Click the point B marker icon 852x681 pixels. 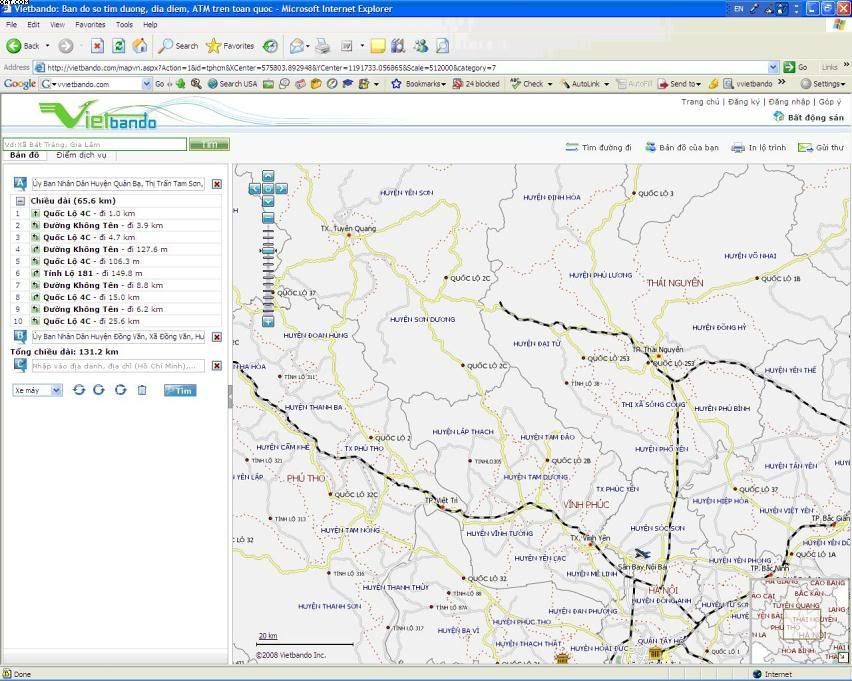[20, 337]
